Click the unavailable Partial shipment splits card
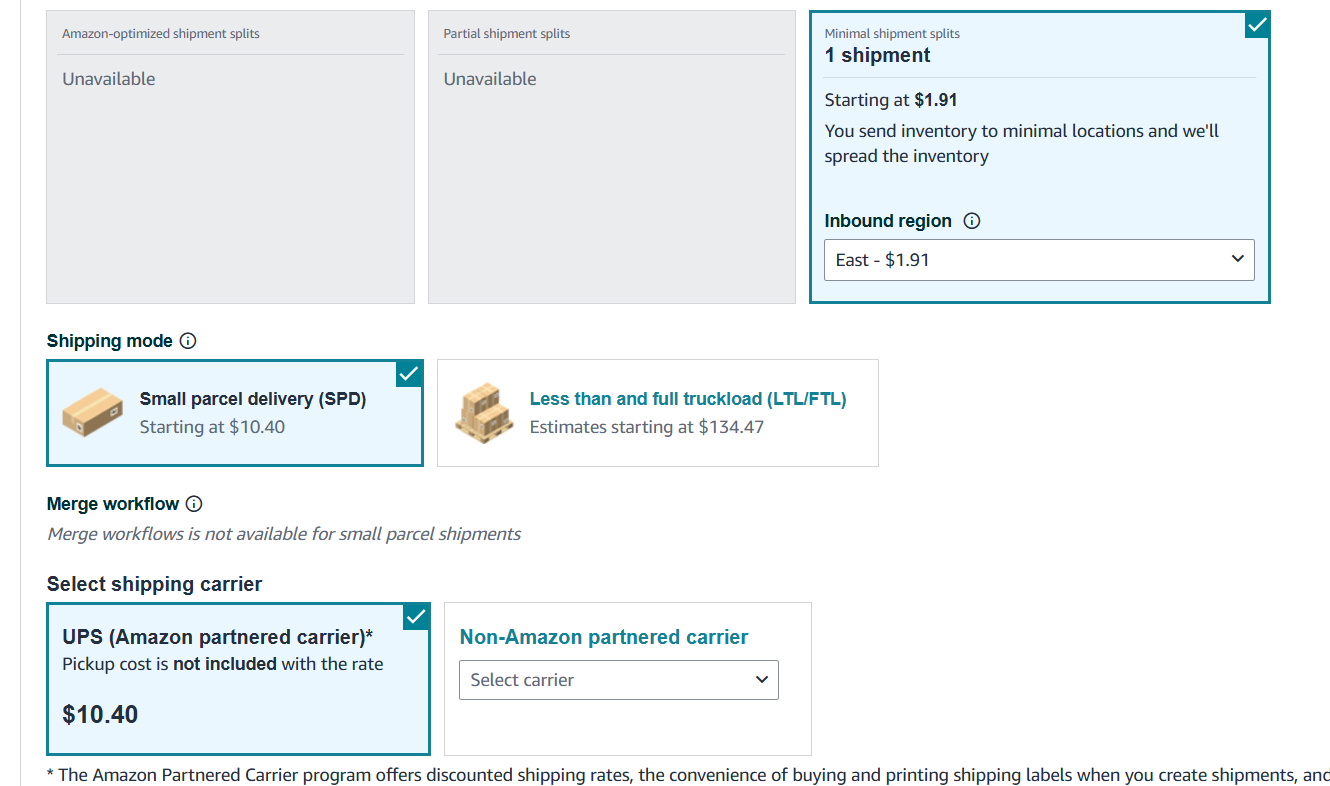This screenshot has height=786, width=1330. point(612,157)
